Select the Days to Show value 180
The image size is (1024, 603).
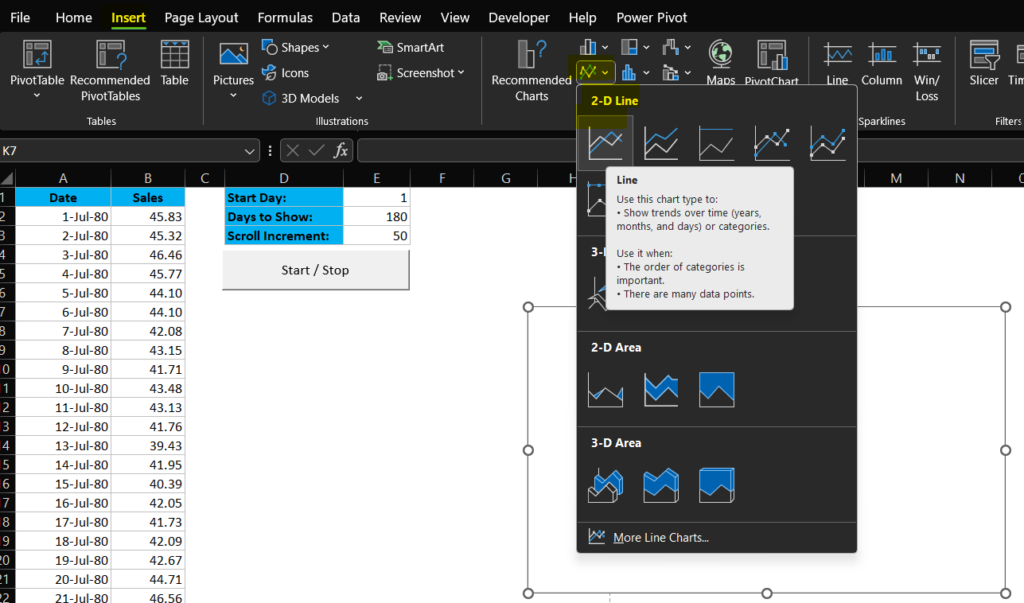[377, 217]
